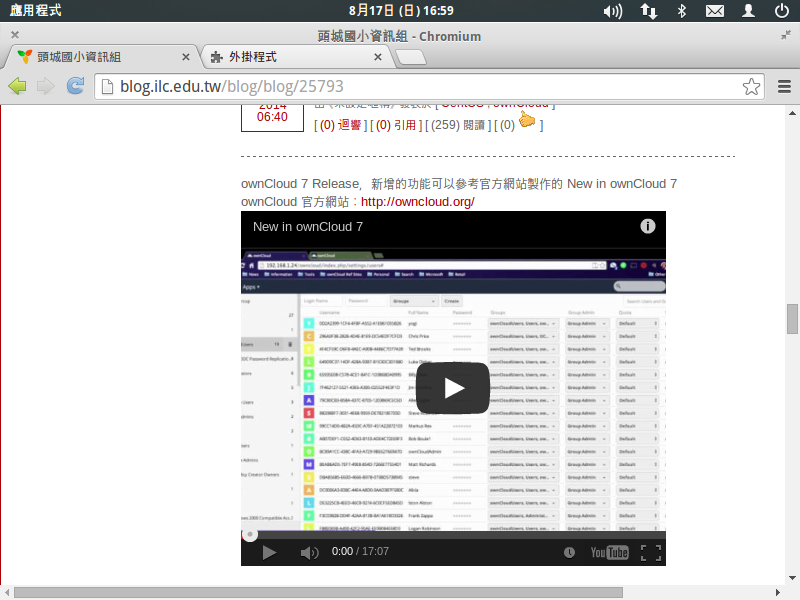Image resolution: width=800 pixels, height=600 pixels.
Task: Open the http://owncloud.org/ link
Action: (x=417, y=202)
